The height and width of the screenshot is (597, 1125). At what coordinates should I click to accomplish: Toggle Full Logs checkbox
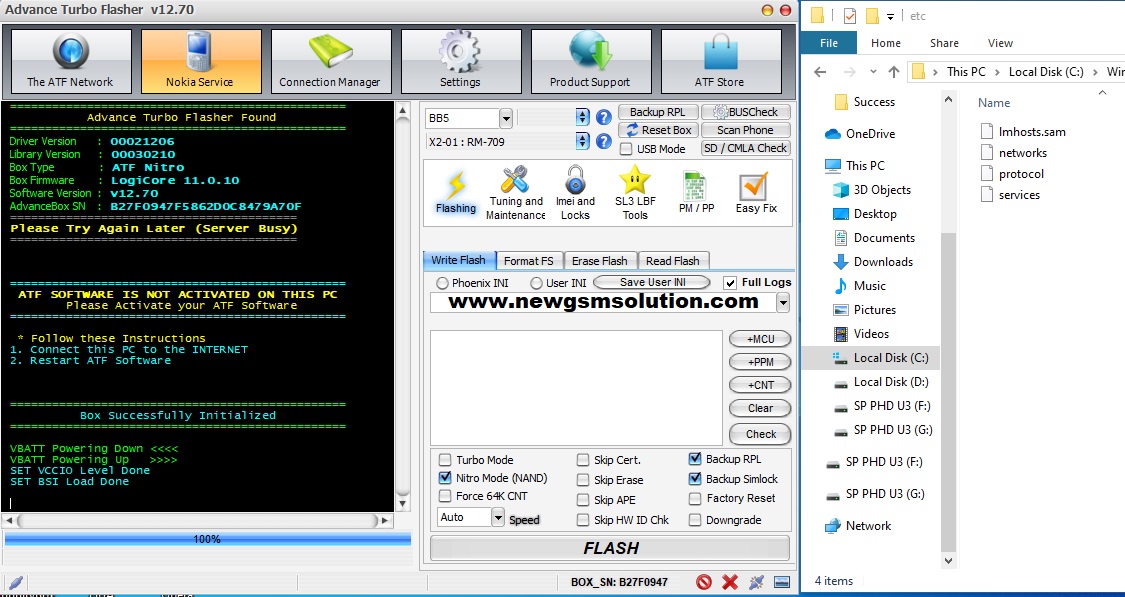click(730, 283)
